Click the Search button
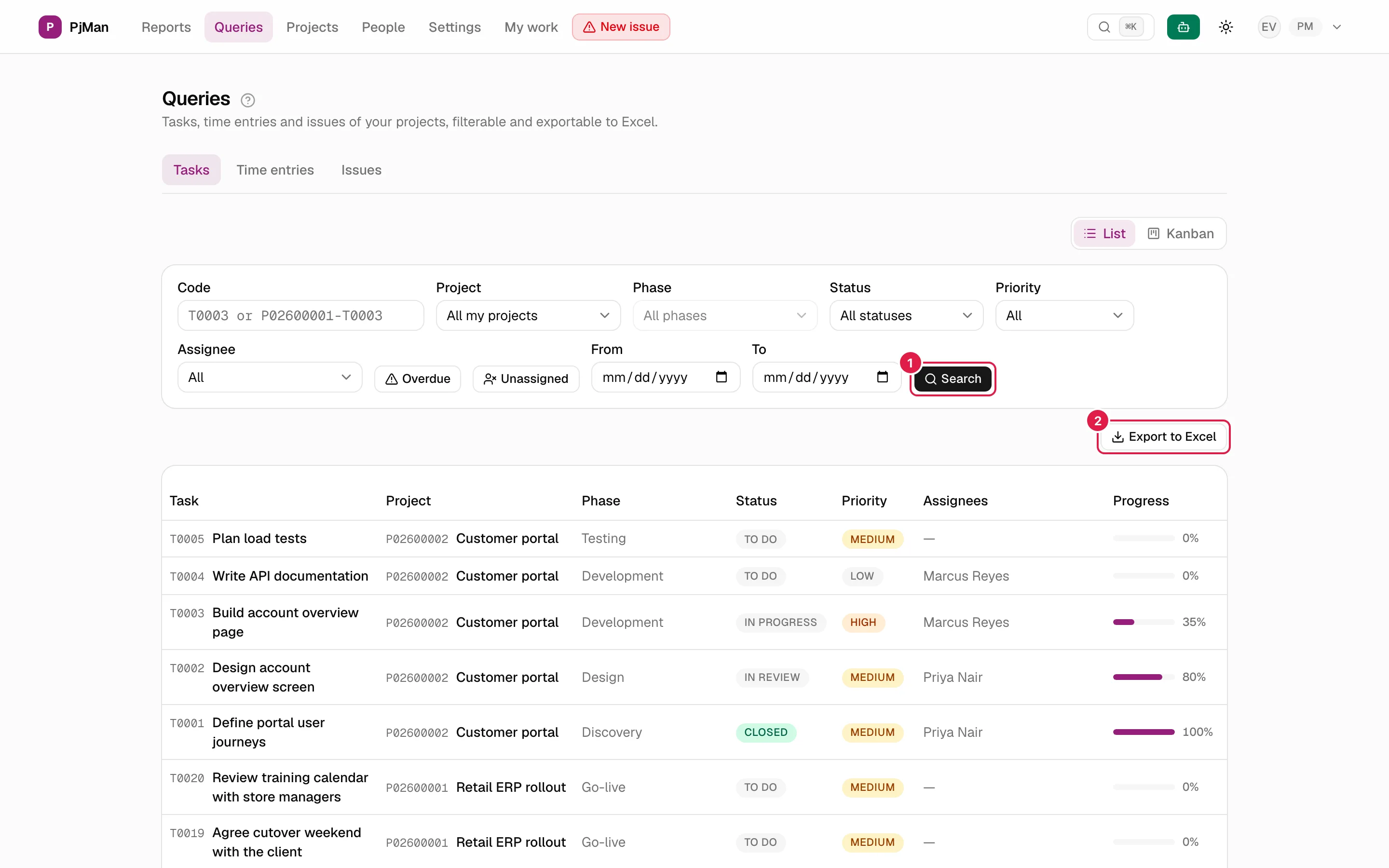 click(x=953, y=379)
